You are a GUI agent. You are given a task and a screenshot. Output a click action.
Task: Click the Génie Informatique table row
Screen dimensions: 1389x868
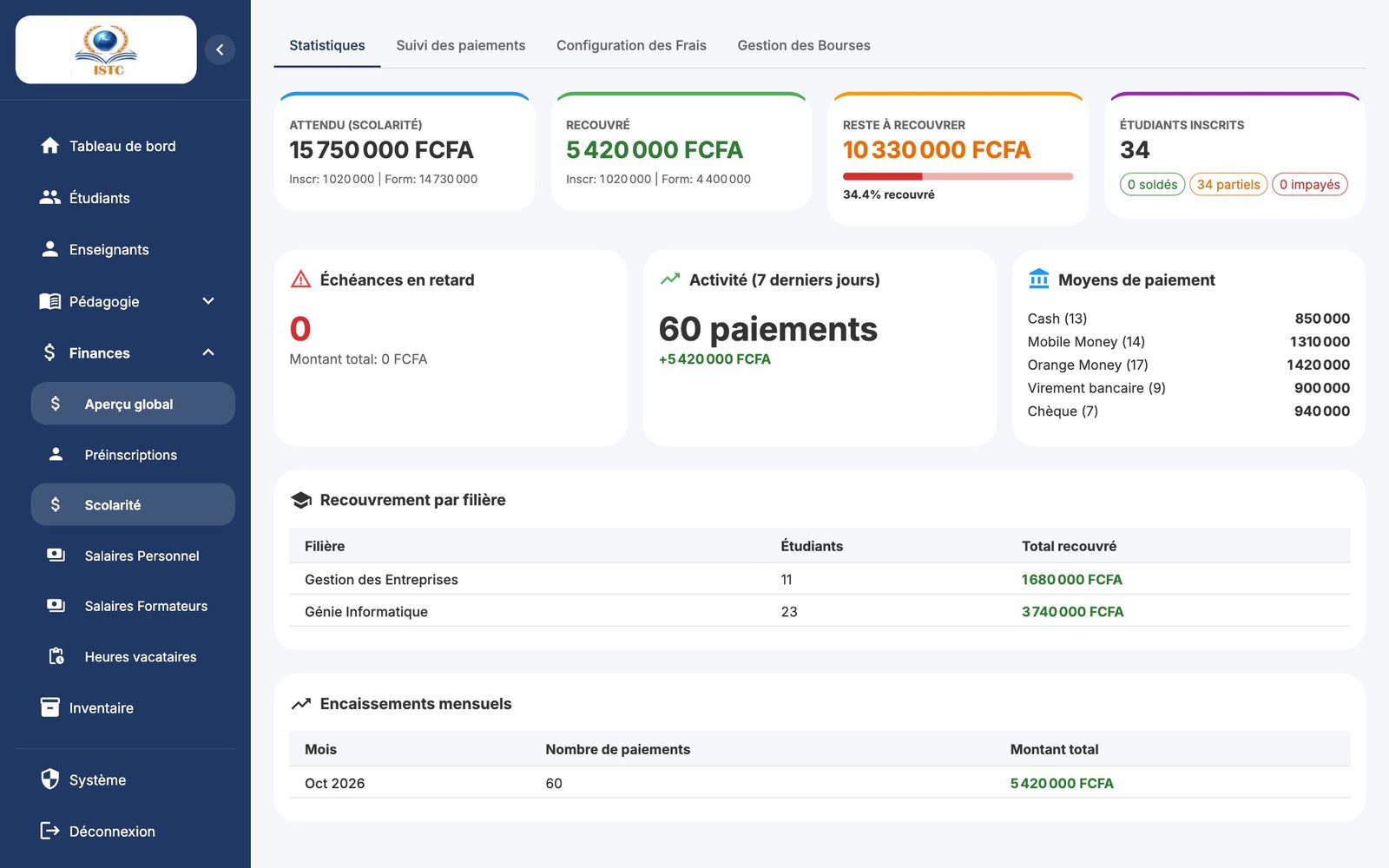[820, 611]
